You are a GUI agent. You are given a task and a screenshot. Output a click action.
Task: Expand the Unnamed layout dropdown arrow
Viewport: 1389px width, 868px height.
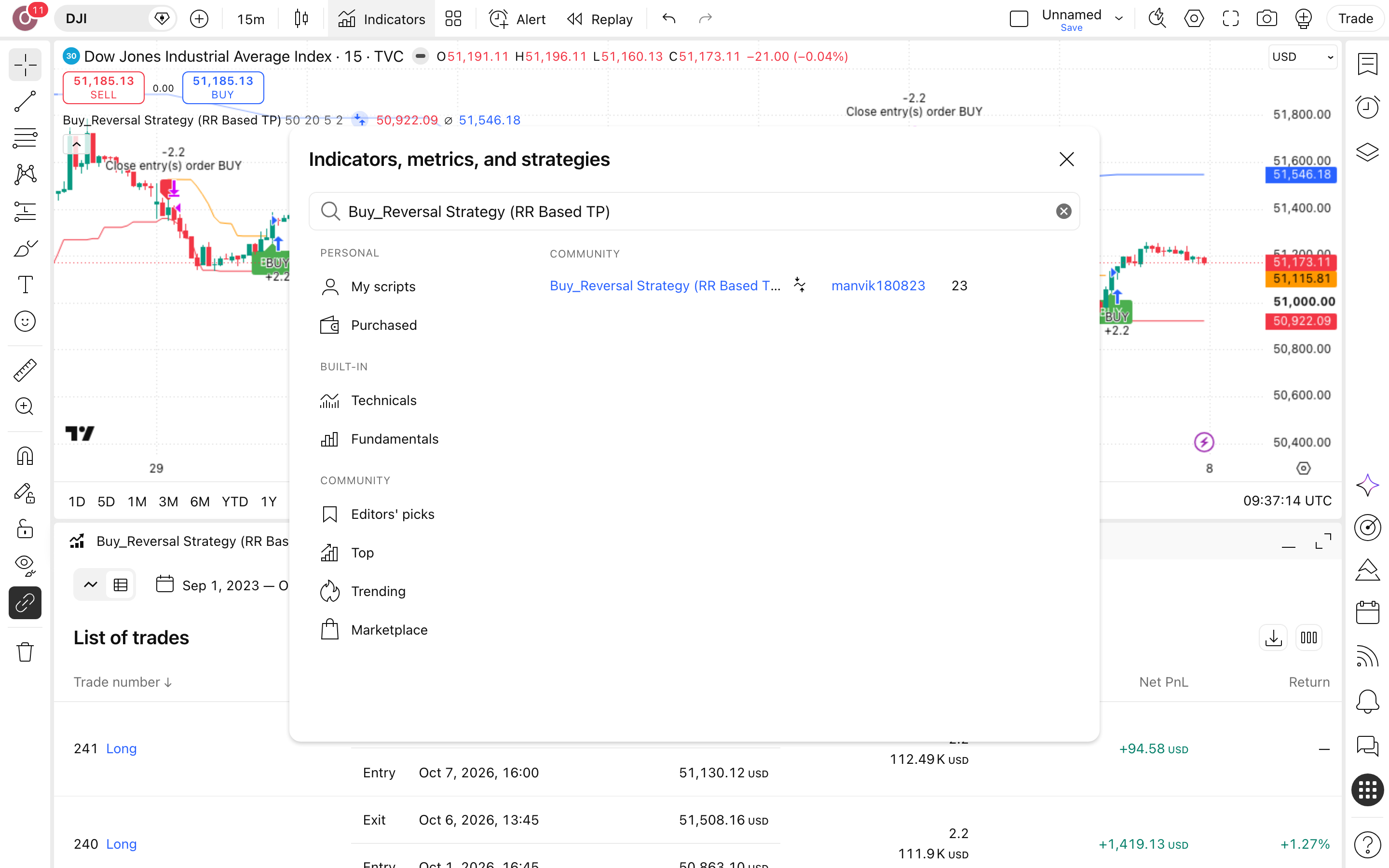pyautogui.click(x=1118, y=19)
